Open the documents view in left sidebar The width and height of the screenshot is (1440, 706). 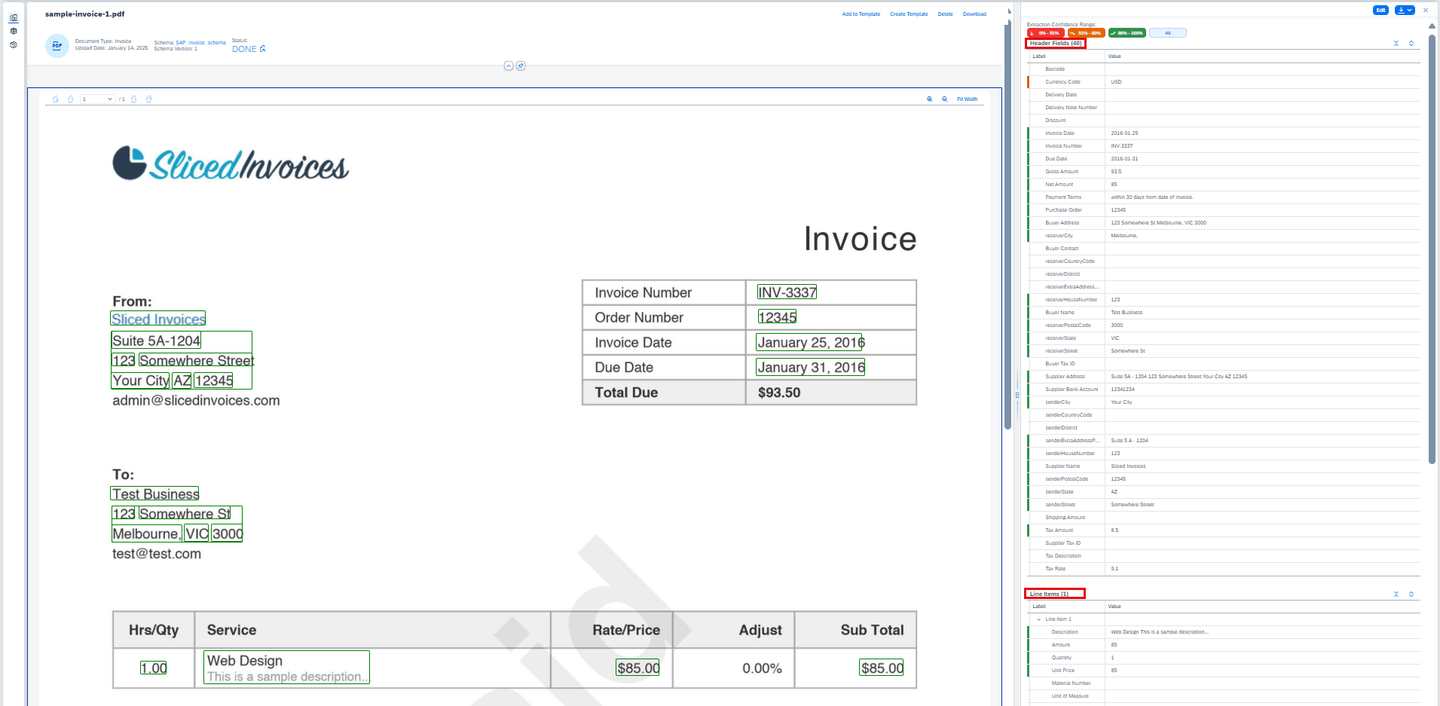(x=13, y=18)
